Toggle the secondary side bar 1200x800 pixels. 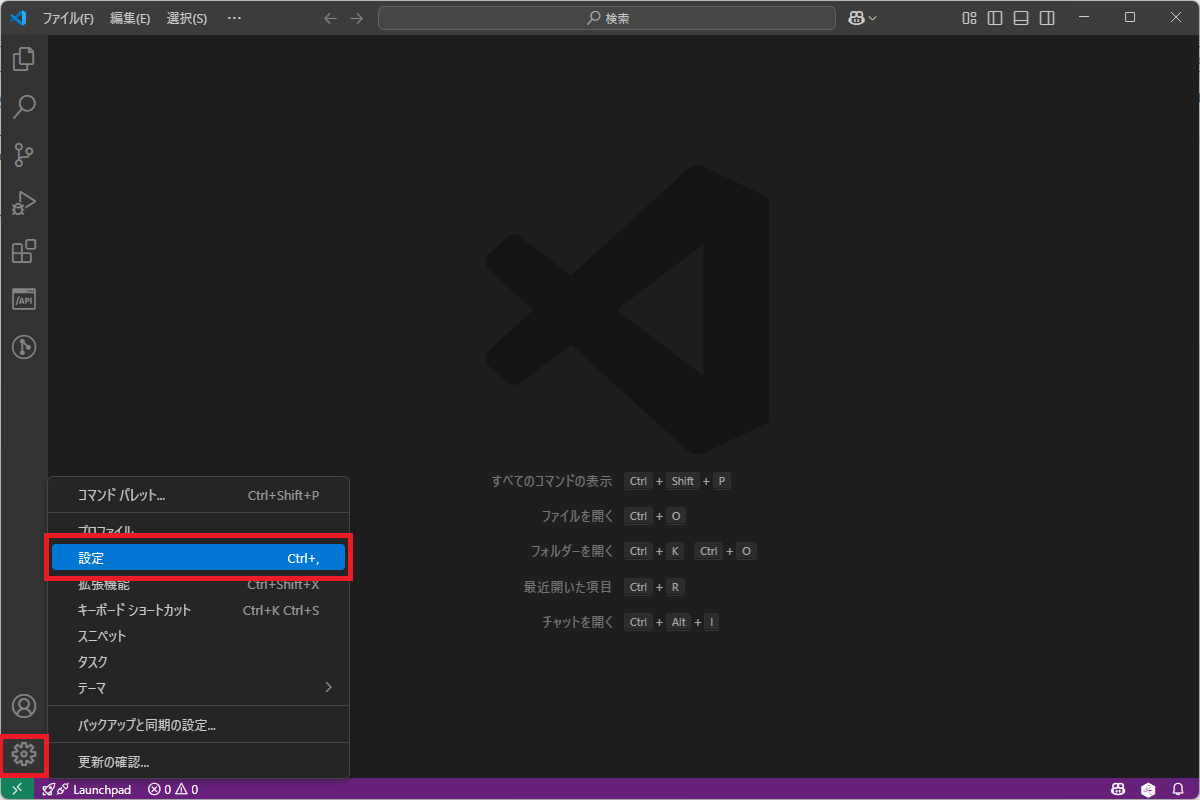(x=1047, y=18)
